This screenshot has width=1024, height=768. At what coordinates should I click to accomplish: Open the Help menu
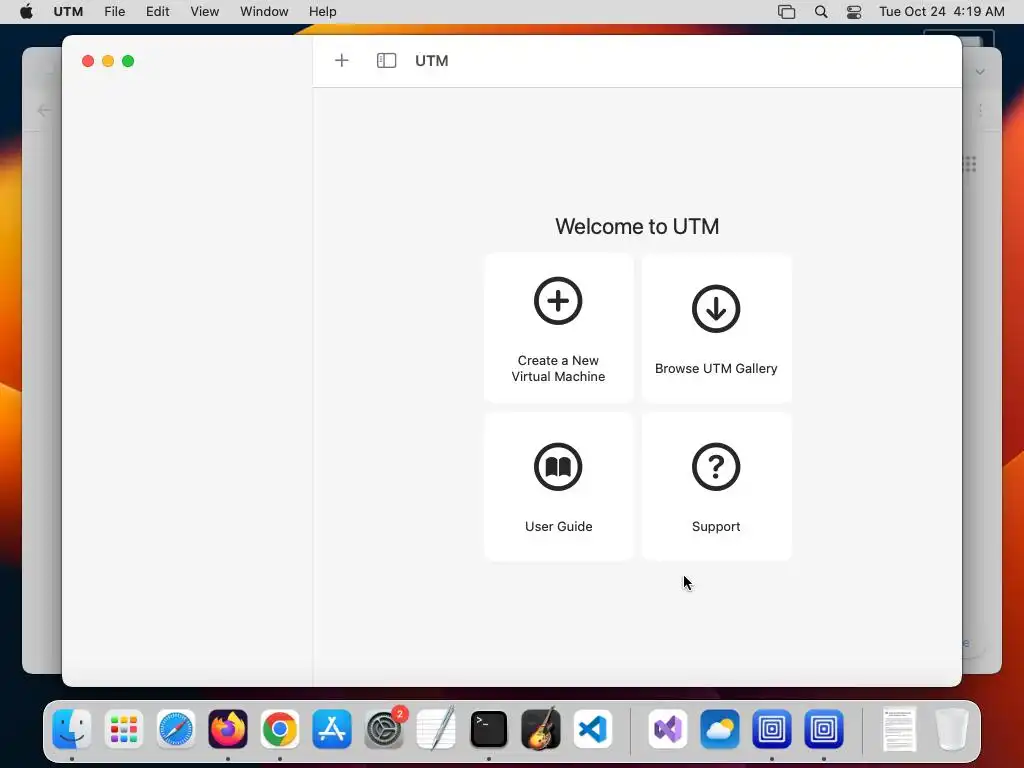pos(323,12)
